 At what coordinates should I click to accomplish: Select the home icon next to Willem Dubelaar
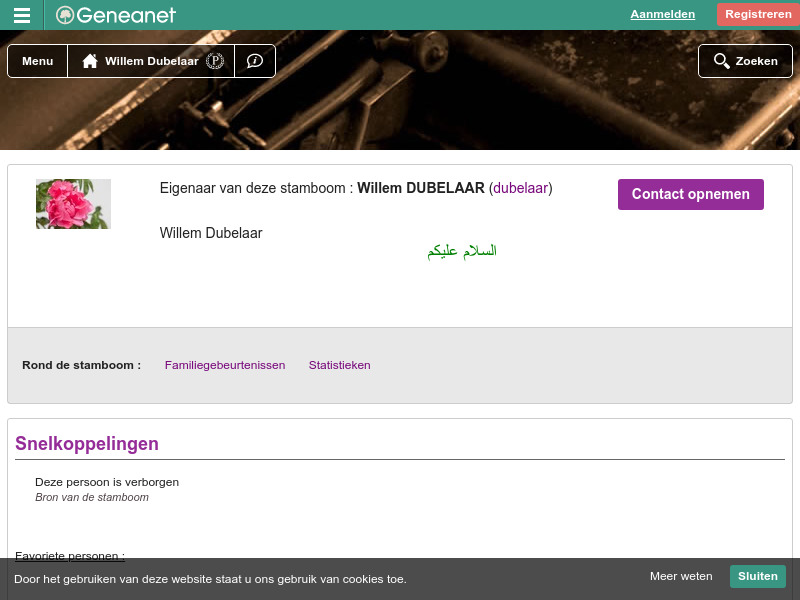90,61
